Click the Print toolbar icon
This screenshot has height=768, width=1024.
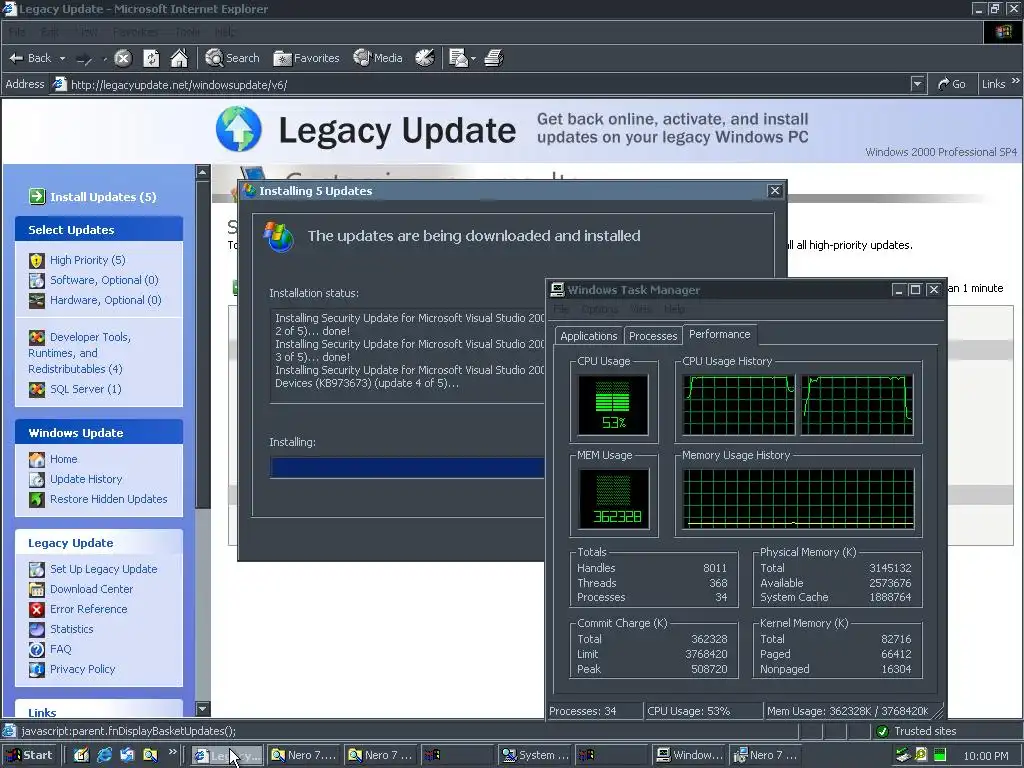coord(494,58)
